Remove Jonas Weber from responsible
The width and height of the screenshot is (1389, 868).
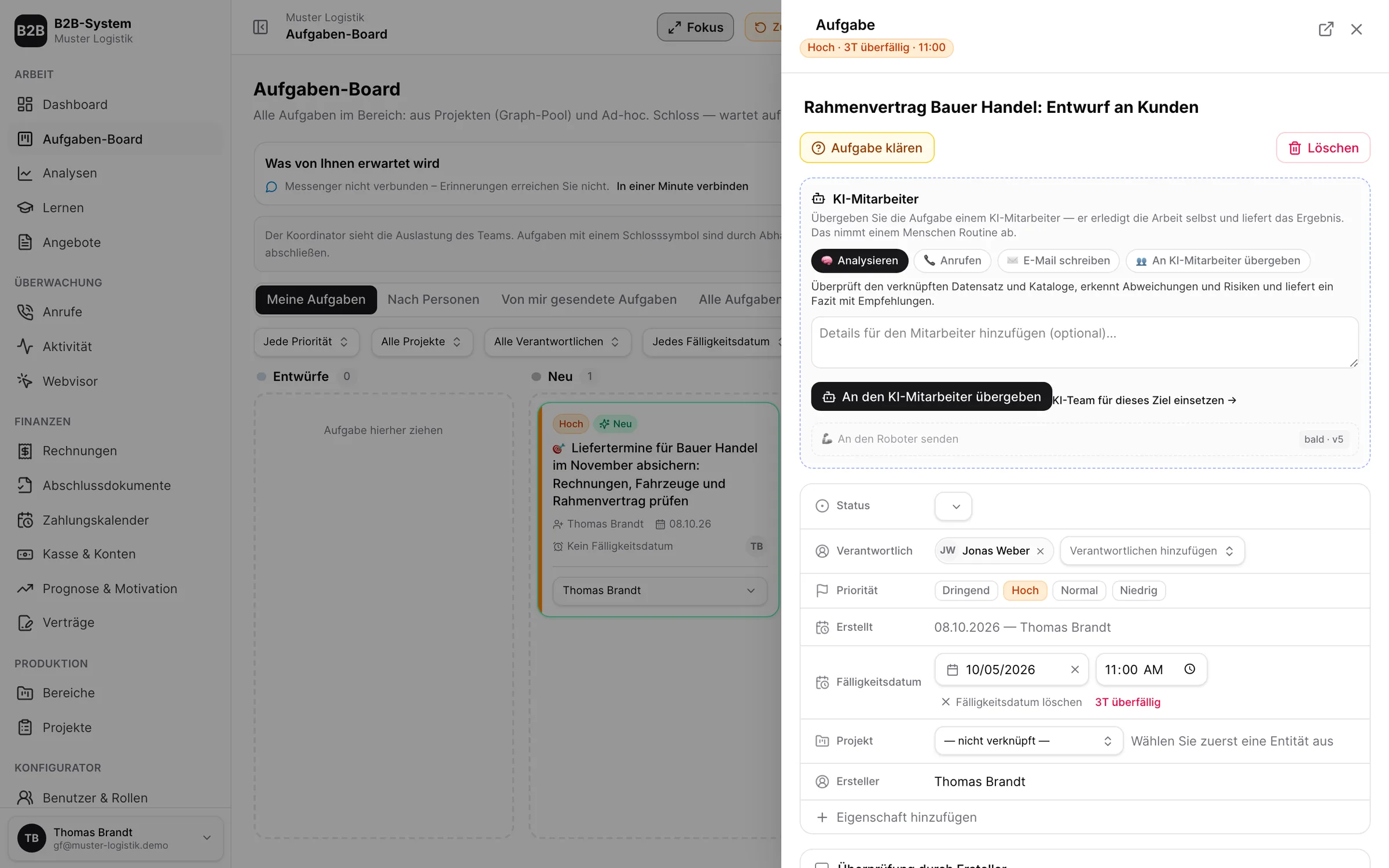pos(1041,551)
